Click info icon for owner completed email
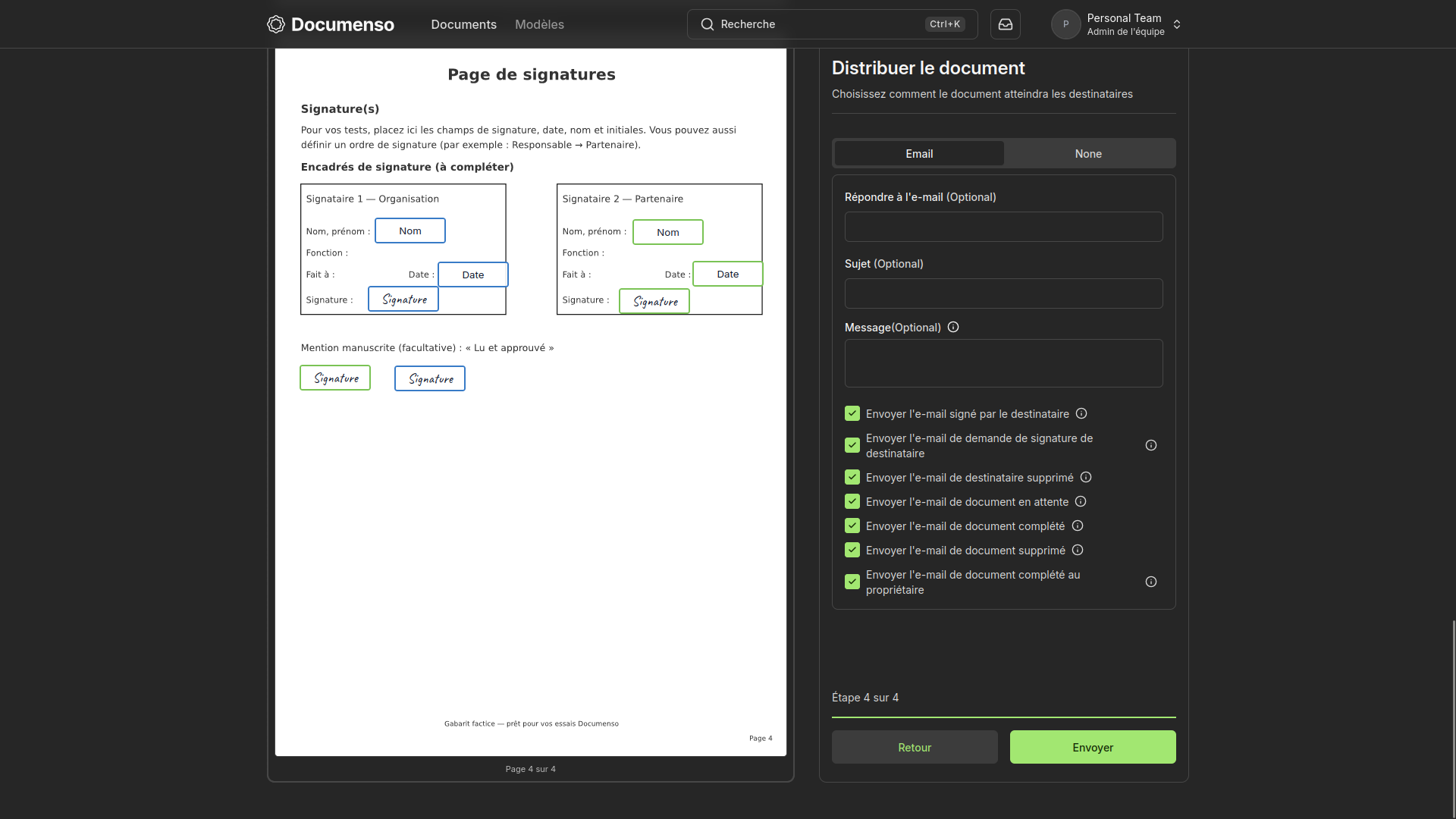Screen dimensions: 1456x819 tap(1150, 582)
